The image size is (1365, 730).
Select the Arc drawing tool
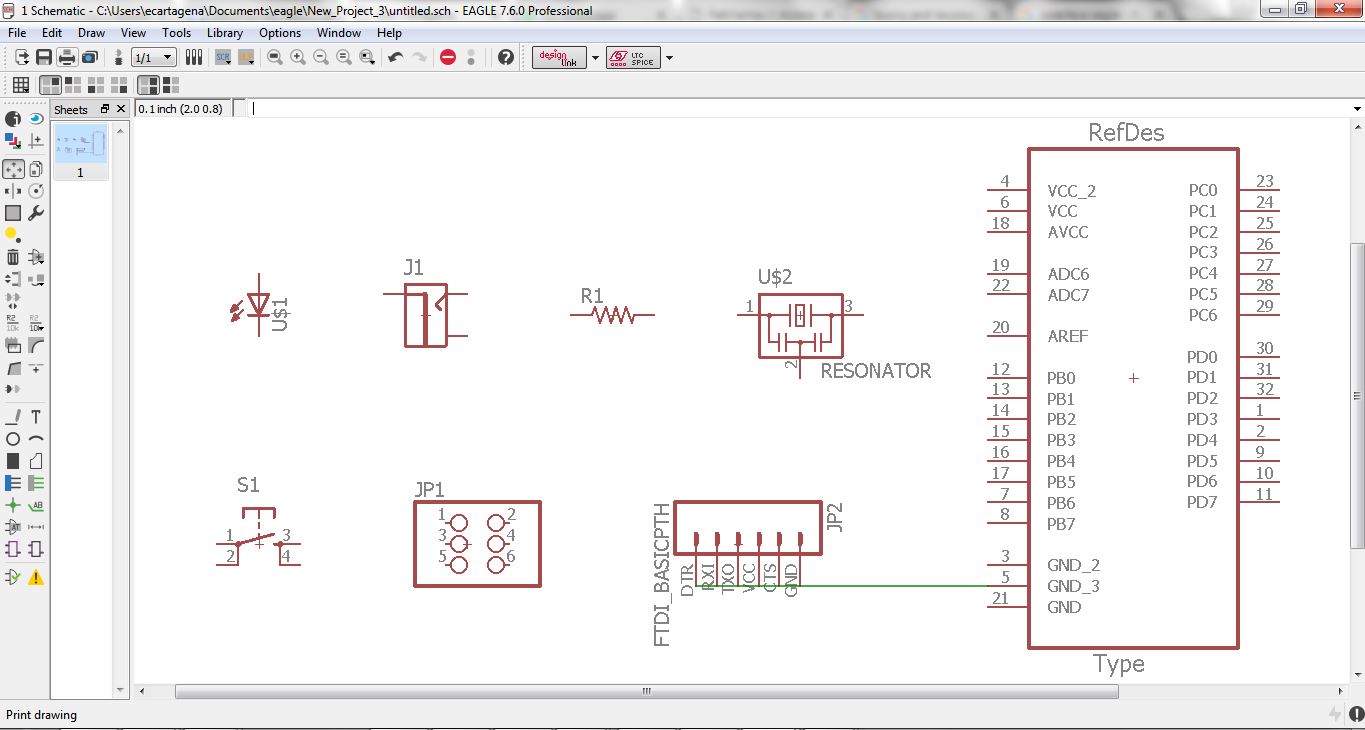pos(36,438)
